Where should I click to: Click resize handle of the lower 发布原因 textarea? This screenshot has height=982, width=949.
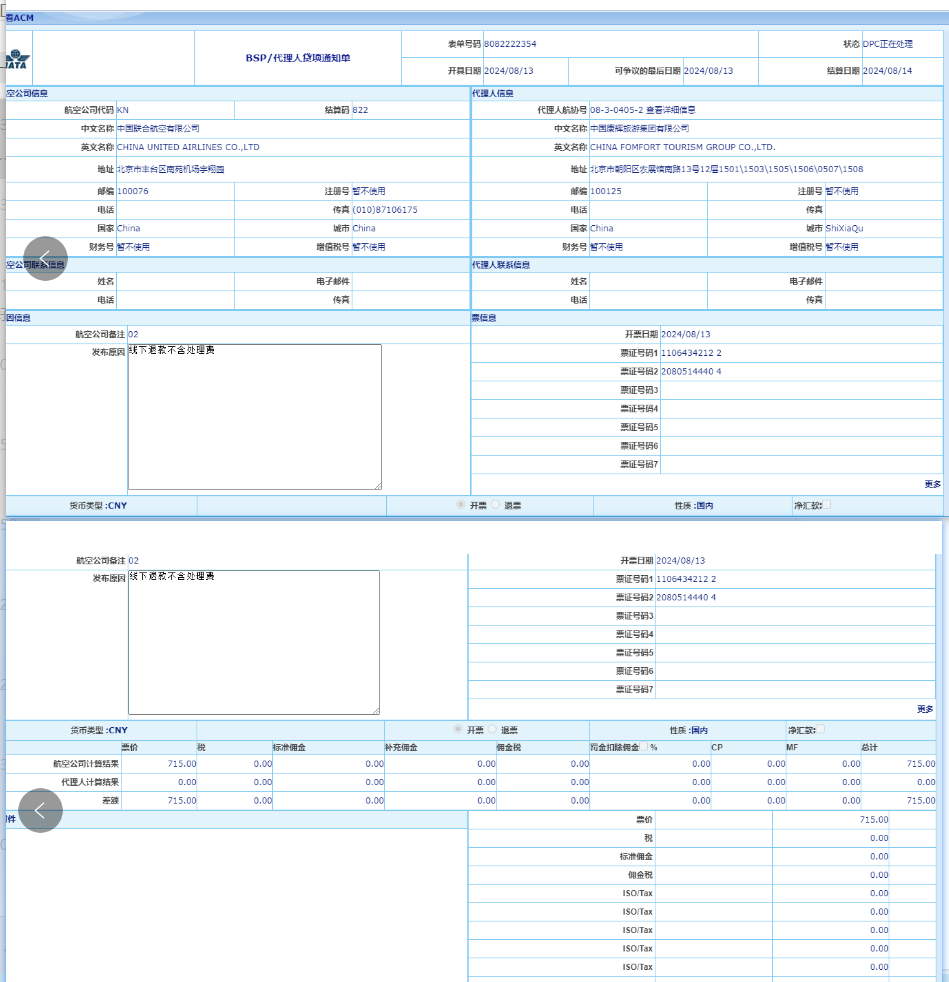[375, 711]
